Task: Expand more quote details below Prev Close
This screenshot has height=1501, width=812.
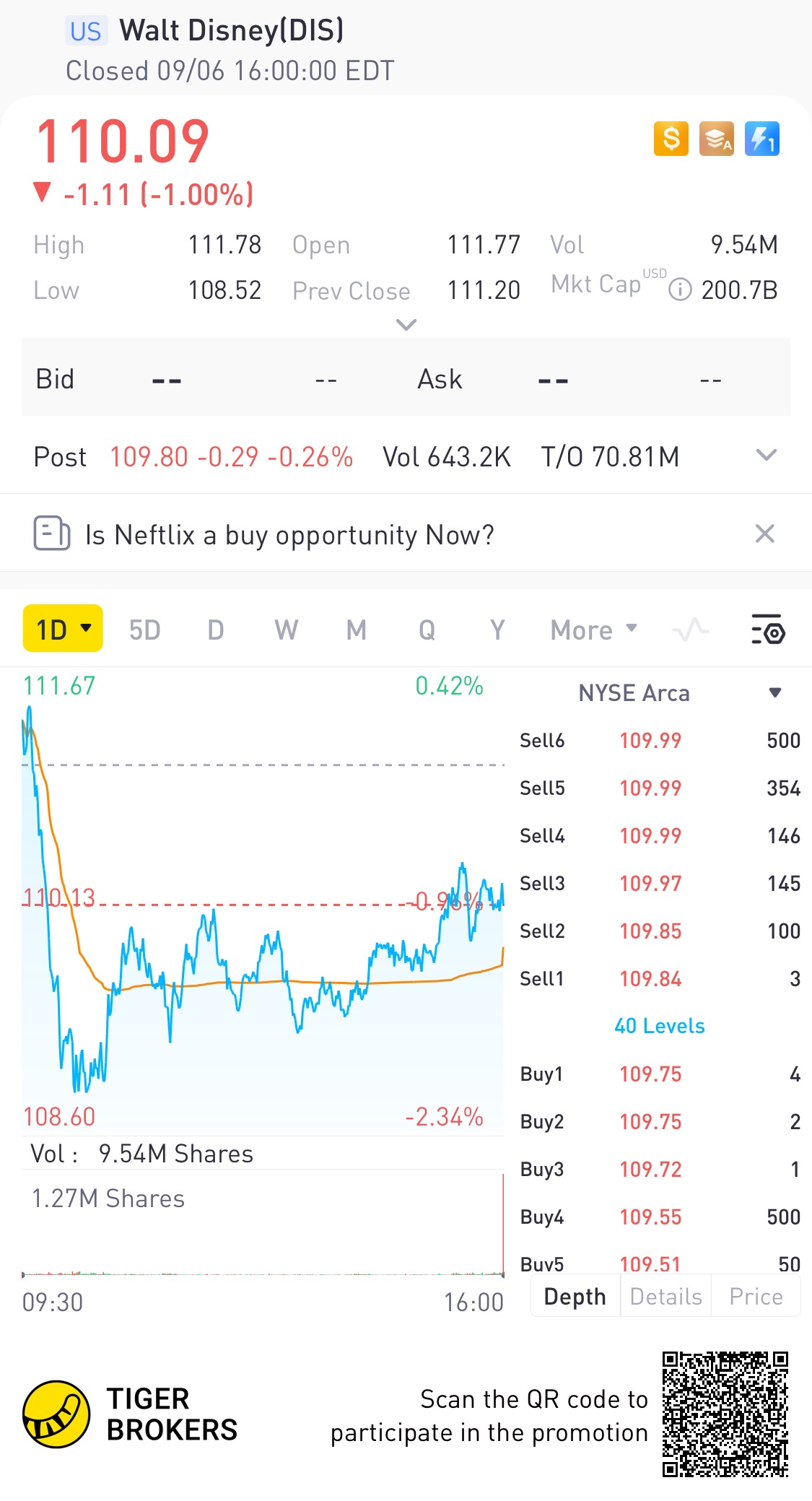Action: 406,325
